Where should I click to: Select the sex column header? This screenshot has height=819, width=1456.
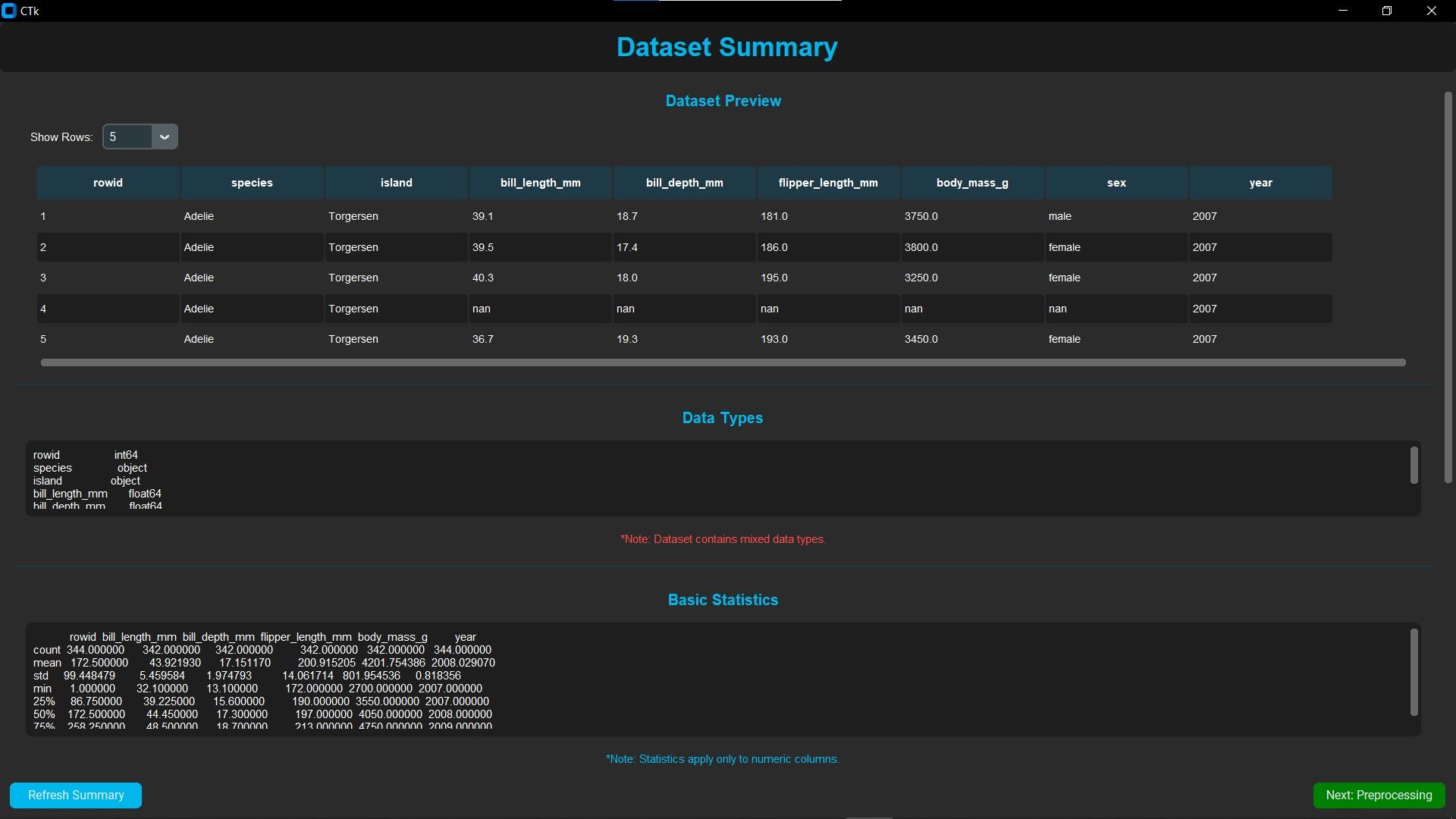[1116, 183]
